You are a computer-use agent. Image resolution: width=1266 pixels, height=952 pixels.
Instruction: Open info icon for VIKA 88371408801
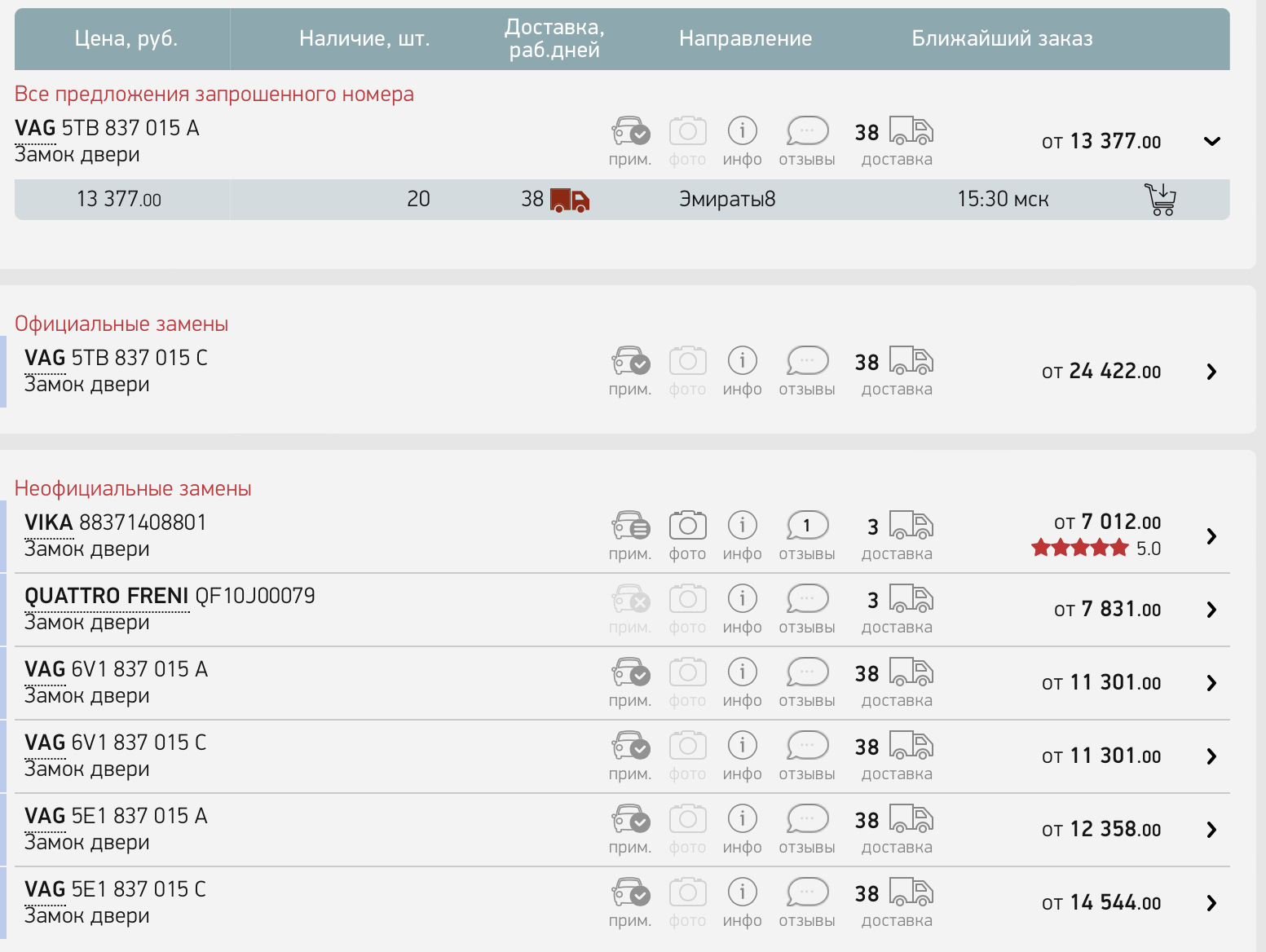(x=742, y=526)
